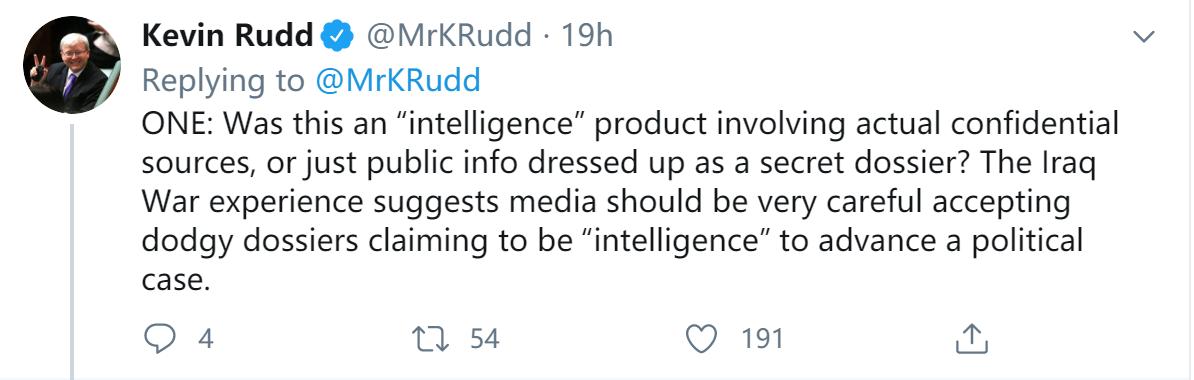Follow the blue @MrKRudd replying-to link

click(x=397, y=81)
